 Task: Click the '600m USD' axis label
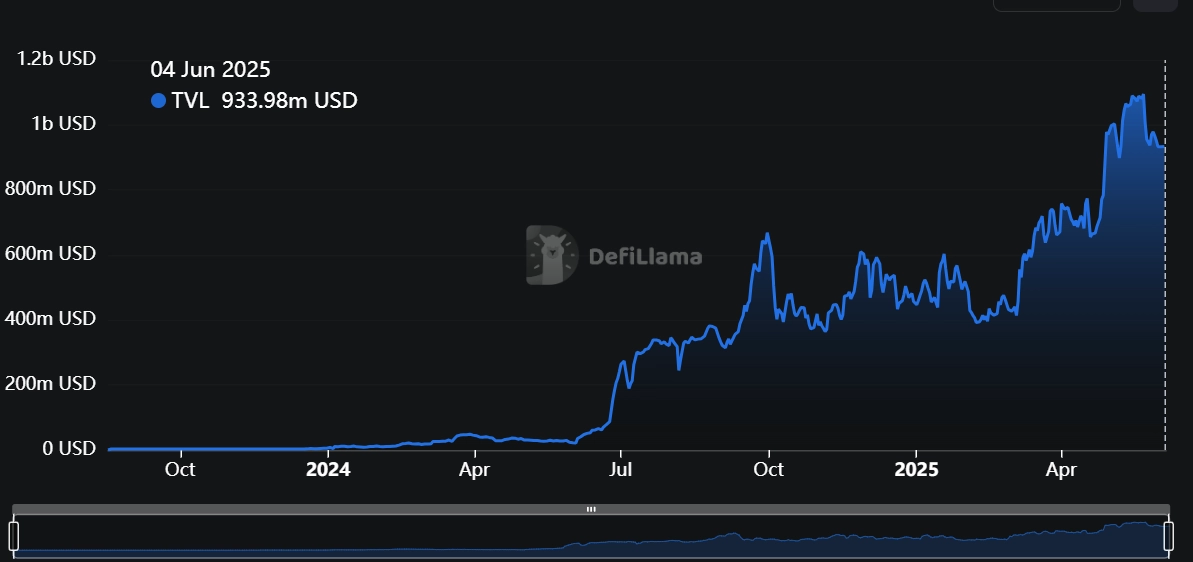(x=50, y=253)
